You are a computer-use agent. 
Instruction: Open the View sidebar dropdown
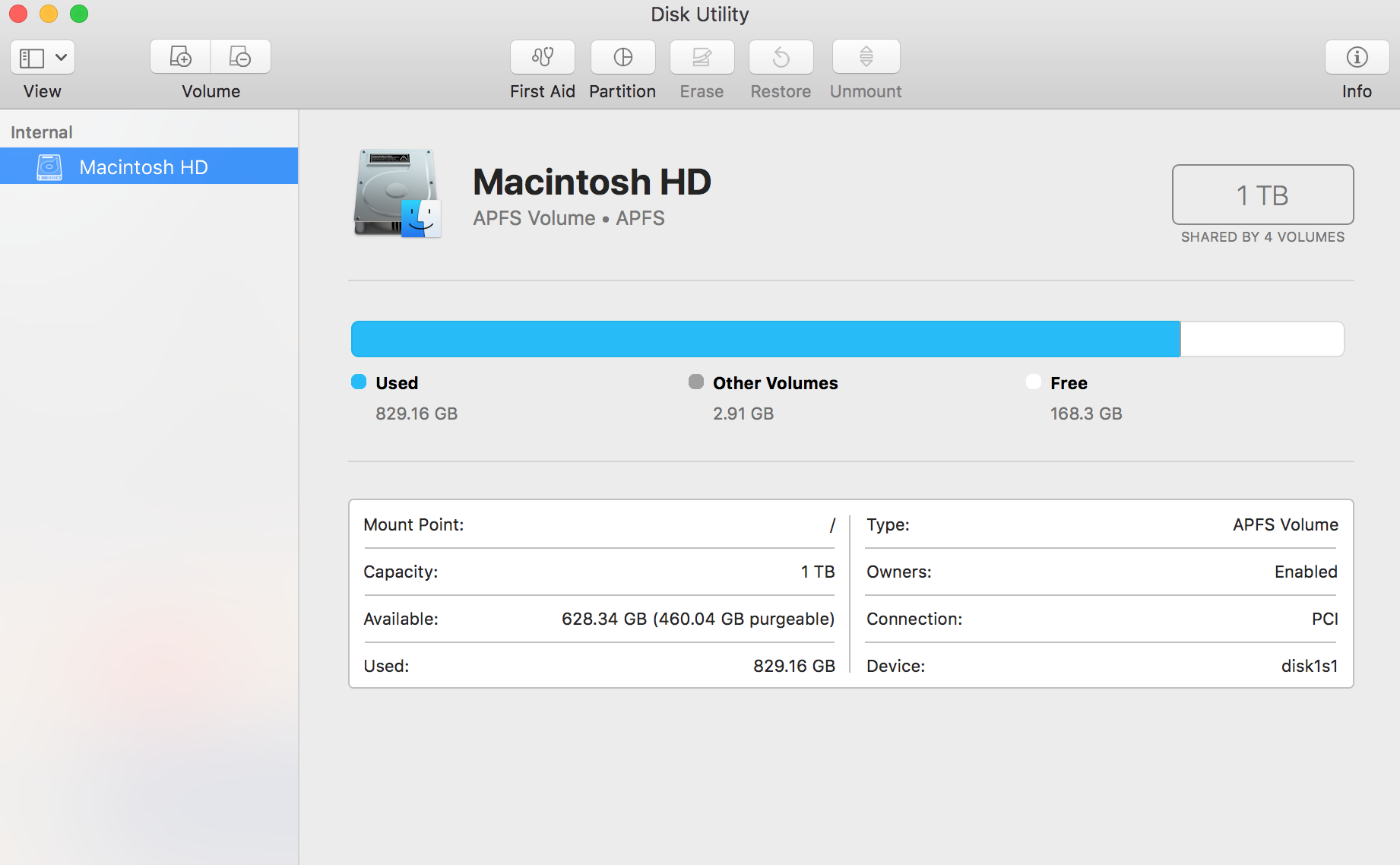43,57
